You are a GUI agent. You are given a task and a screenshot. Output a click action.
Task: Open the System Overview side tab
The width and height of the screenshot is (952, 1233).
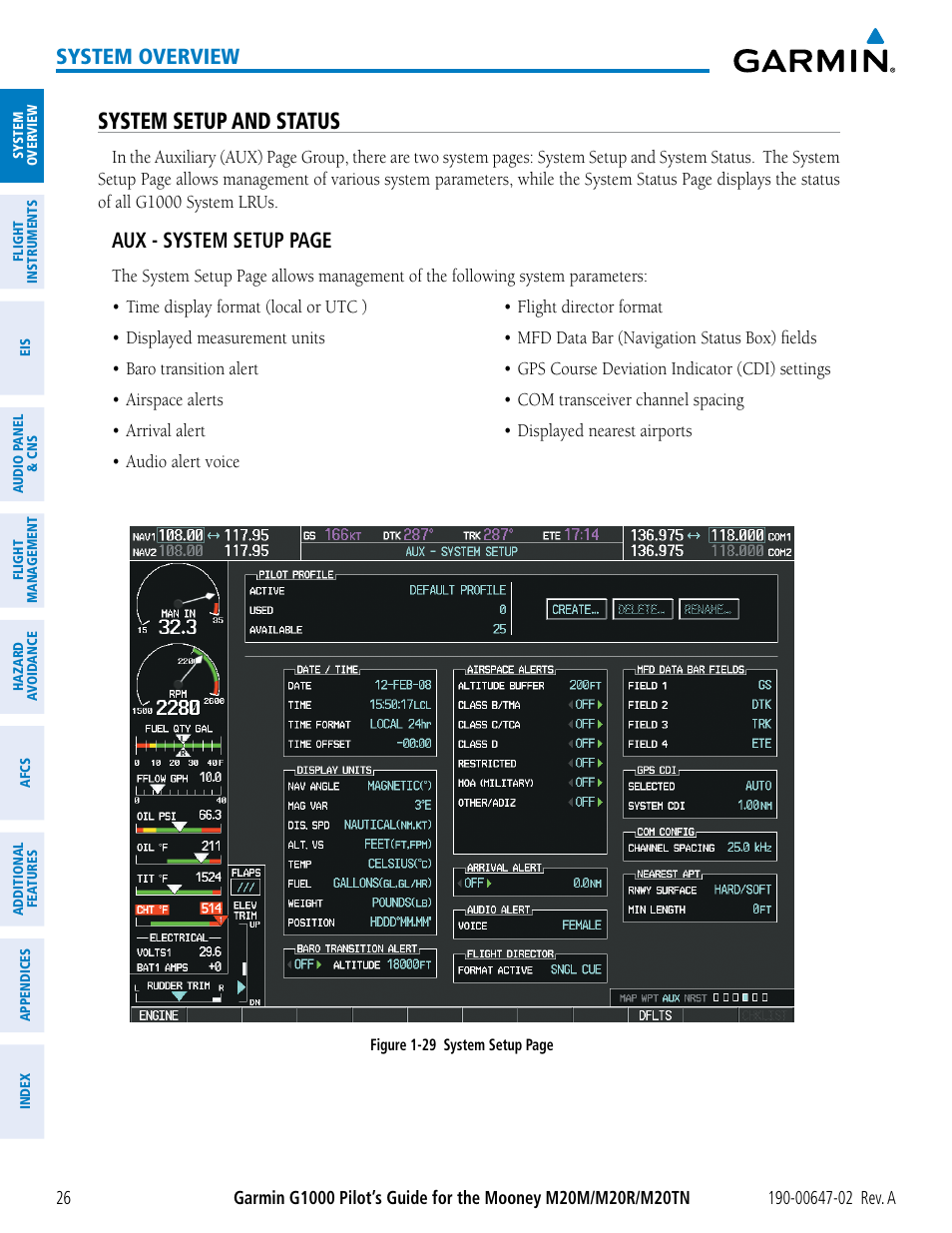[x=22, y=136]
